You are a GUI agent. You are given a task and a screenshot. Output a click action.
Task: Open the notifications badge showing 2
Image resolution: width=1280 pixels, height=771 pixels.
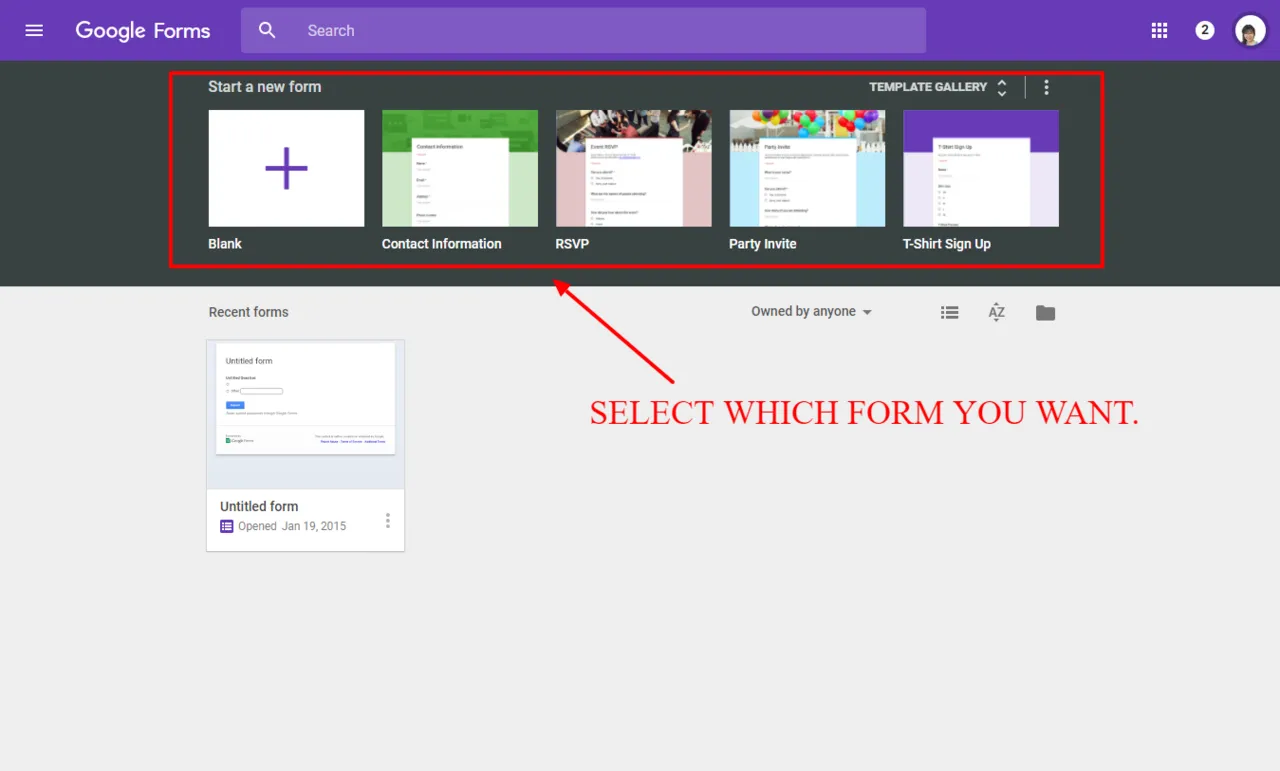[x=1205, y=30]
